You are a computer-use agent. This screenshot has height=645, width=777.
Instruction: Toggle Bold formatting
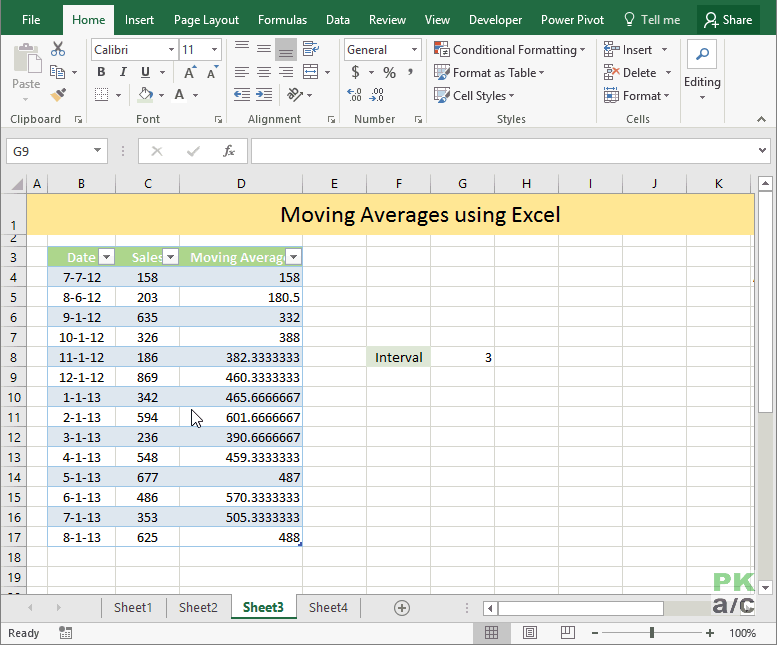point(101,72)
